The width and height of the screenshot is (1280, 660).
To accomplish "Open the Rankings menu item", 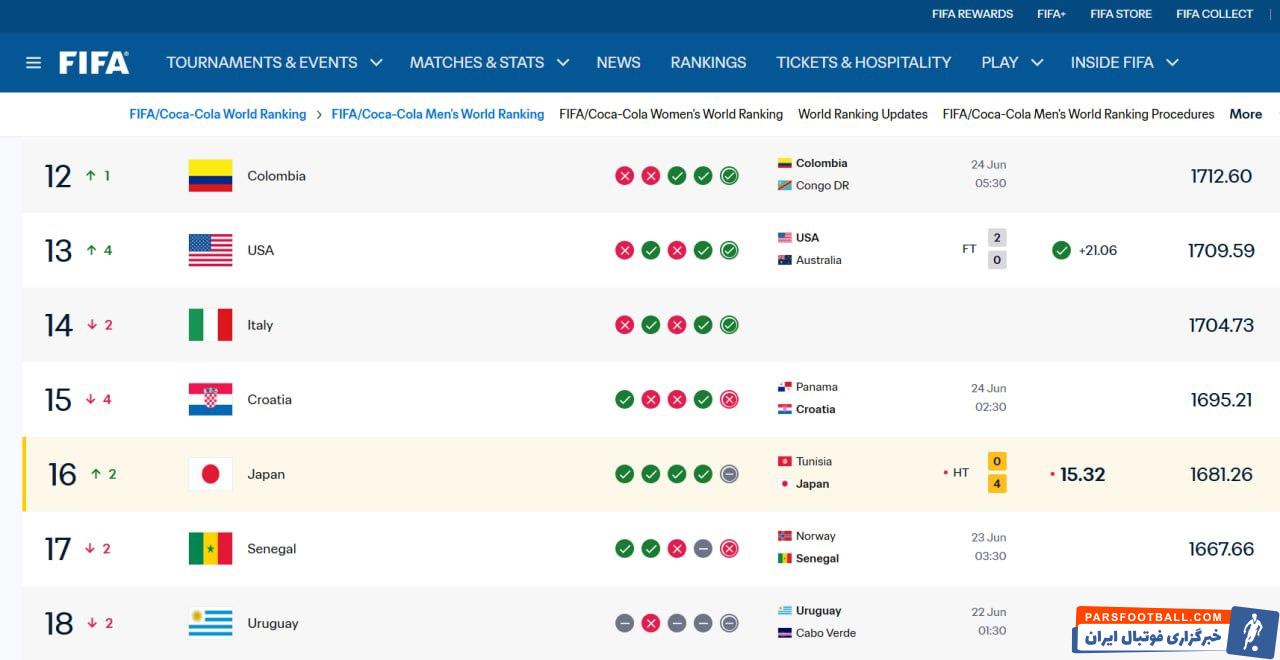I will [x=708, y=62].
